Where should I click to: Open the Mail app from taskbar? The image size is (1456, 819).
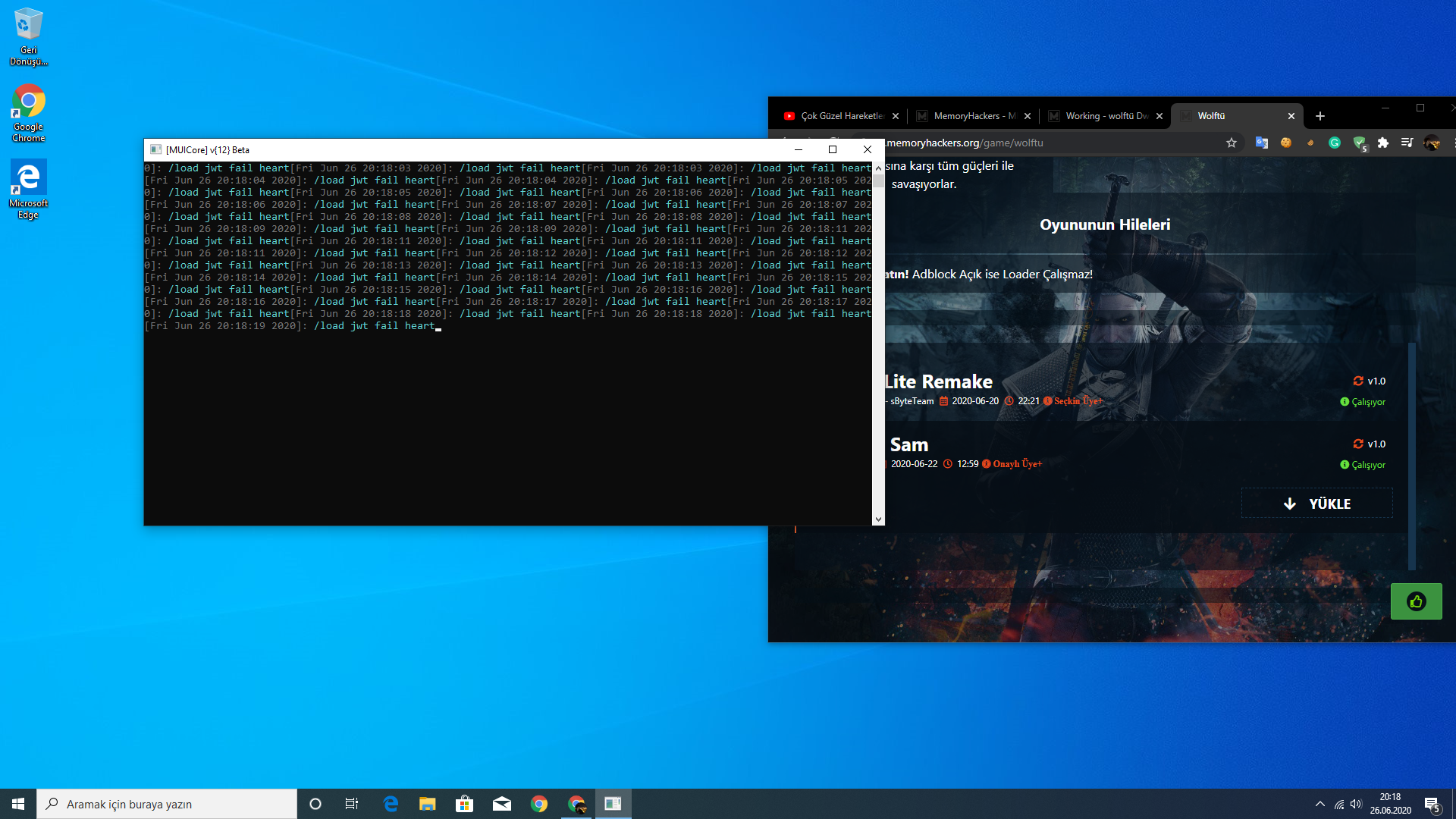point(502,804)
